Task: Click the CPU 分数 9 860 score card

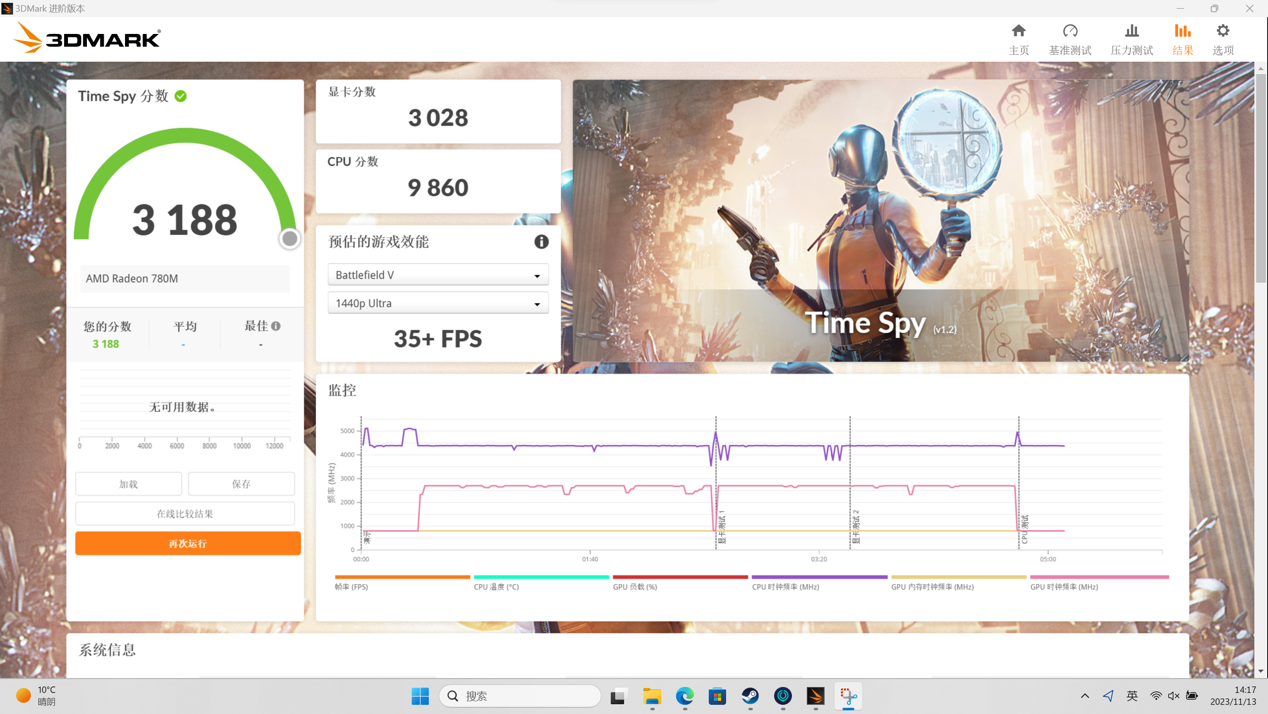Action: (438, 181)
